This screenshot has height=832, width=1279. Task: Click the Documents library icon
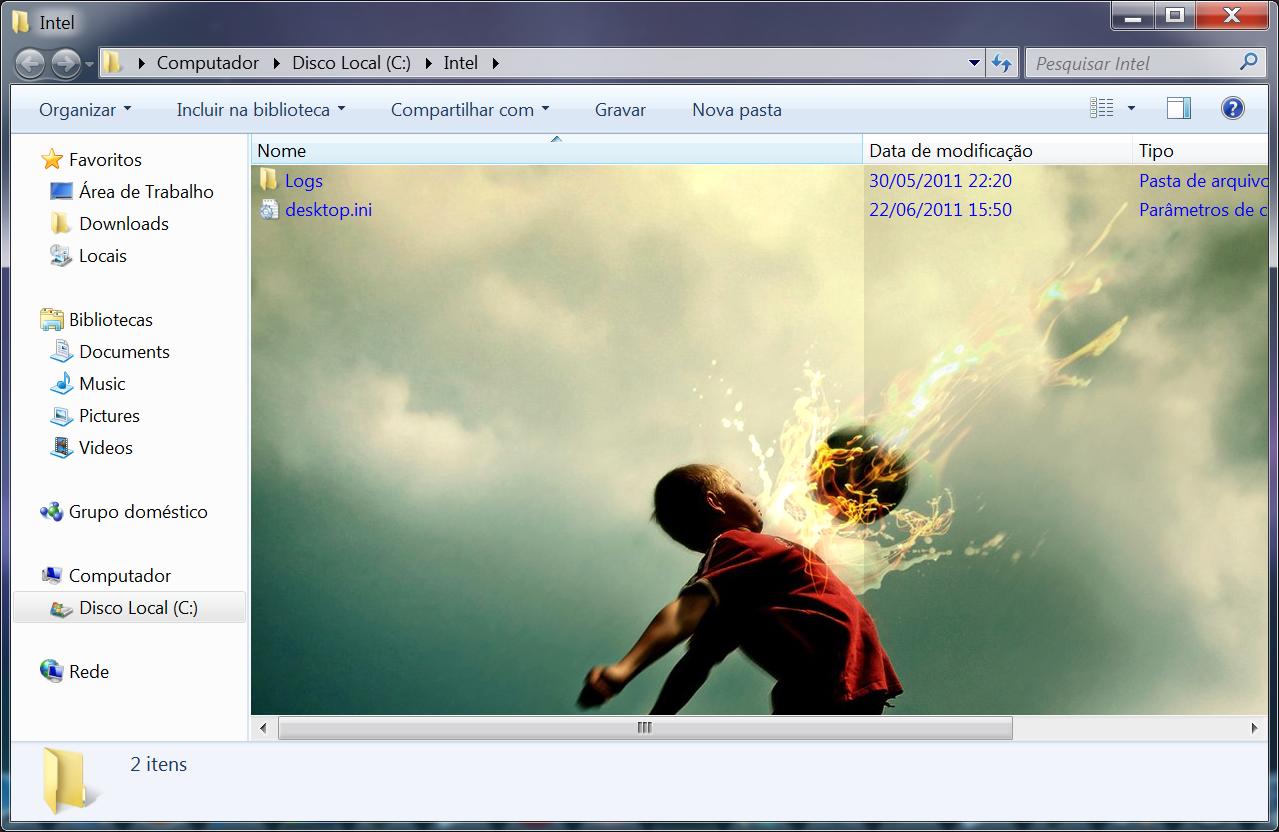(62, 351)
